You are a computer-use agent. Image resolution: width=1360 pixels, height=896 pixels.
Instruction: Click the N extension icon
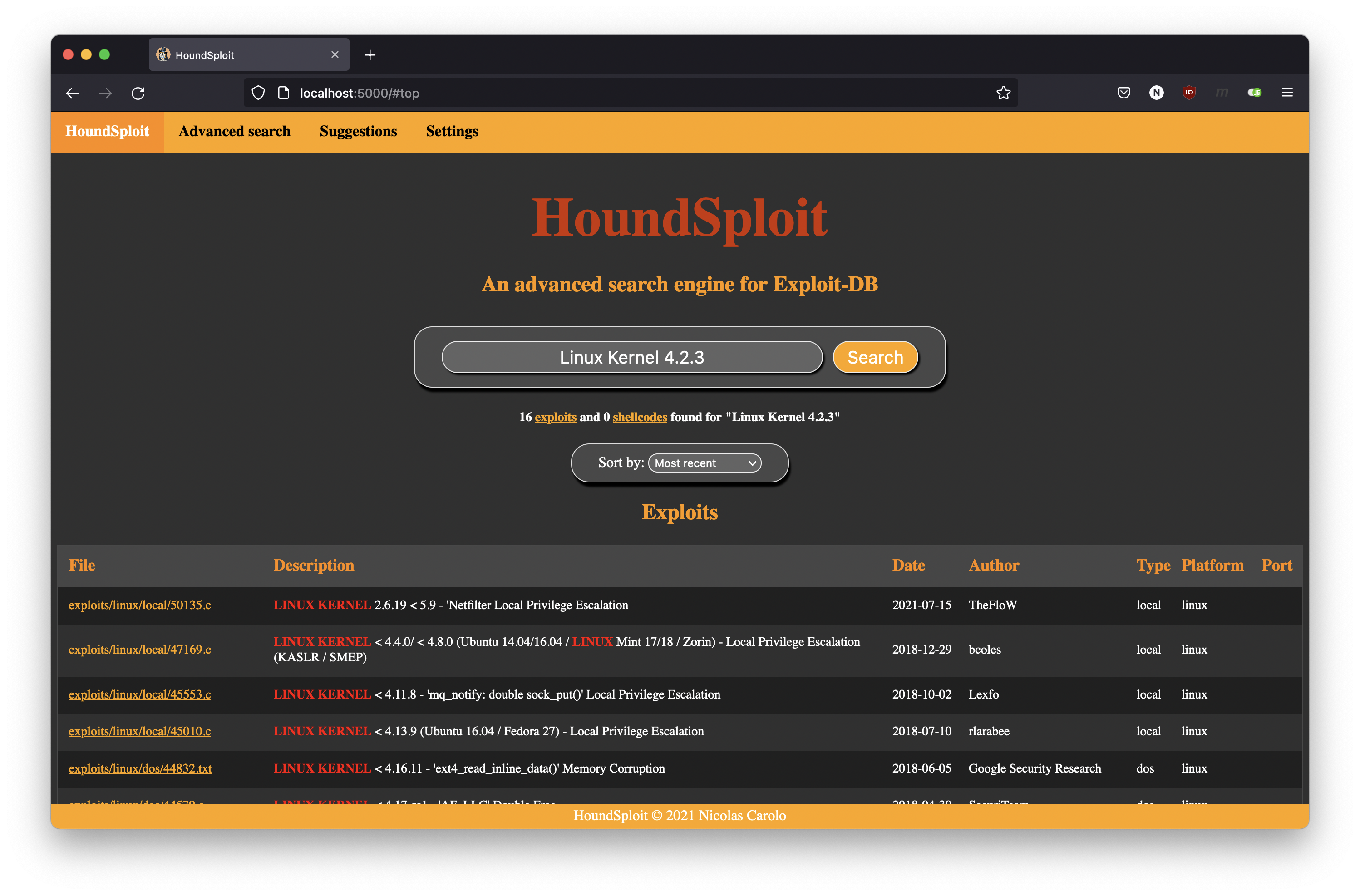coord(1156,93)
